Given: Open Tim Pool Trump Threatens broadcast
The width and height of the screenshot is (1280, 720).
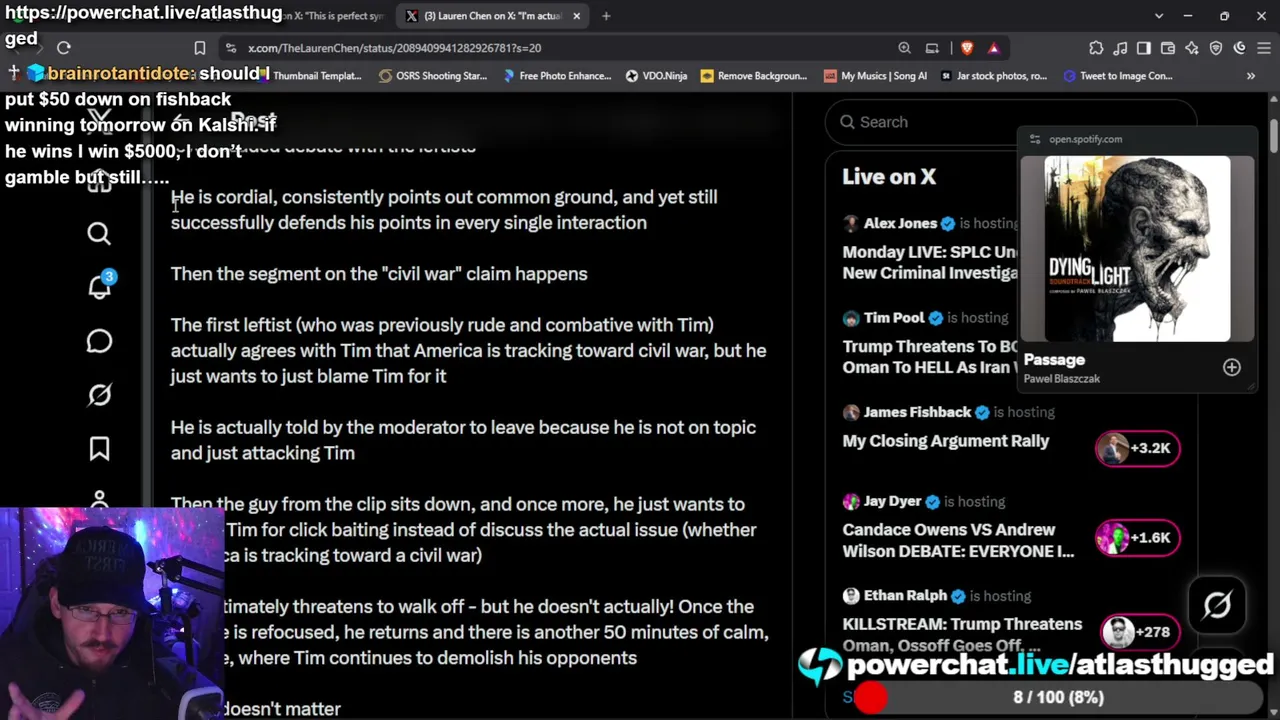Looking at the screenshot, I should click(x=930, y=356).
